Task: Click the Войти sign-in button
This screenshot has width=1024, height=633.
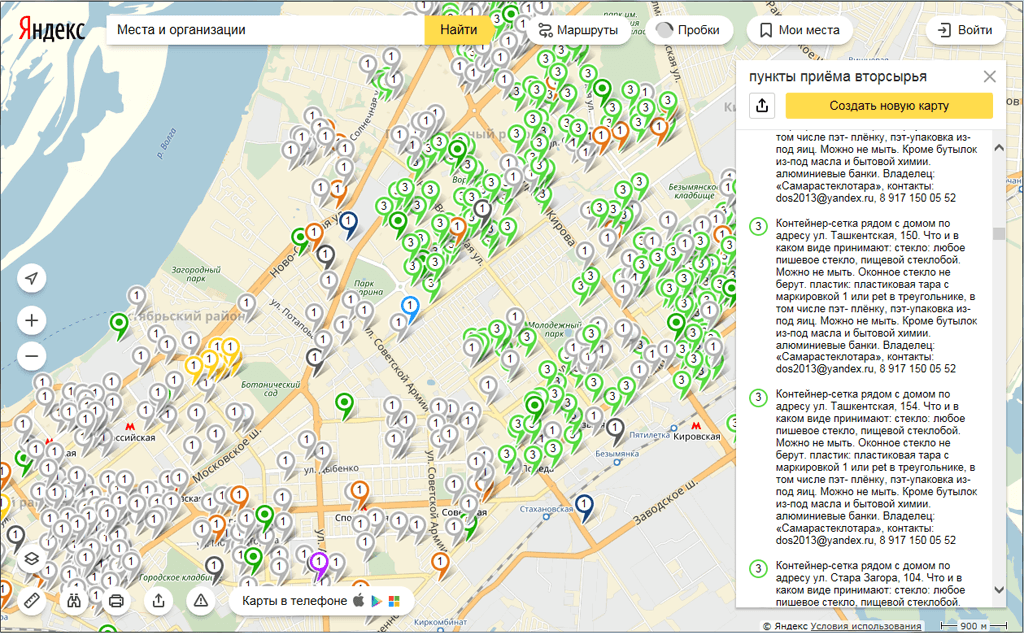Action: click(965, 30)
